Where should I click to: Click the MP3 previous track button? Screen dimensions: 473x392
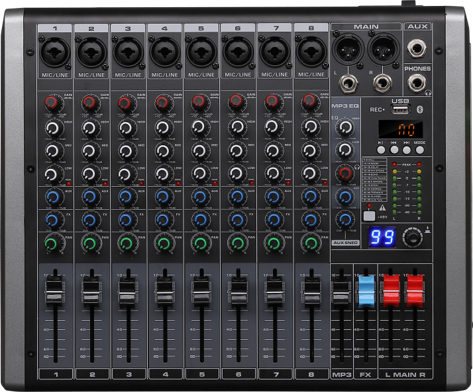pos(394,150)
